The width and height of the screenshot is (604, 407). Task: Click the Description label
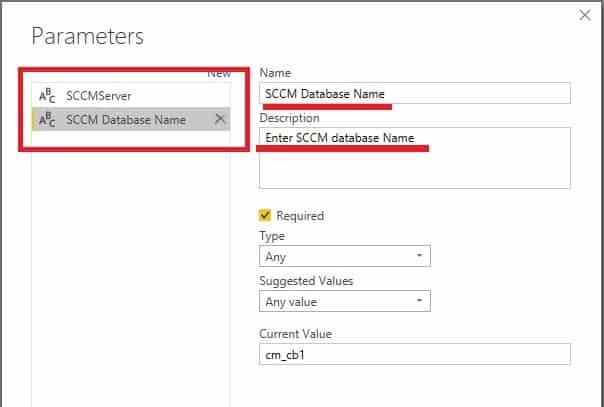(289, 118)
